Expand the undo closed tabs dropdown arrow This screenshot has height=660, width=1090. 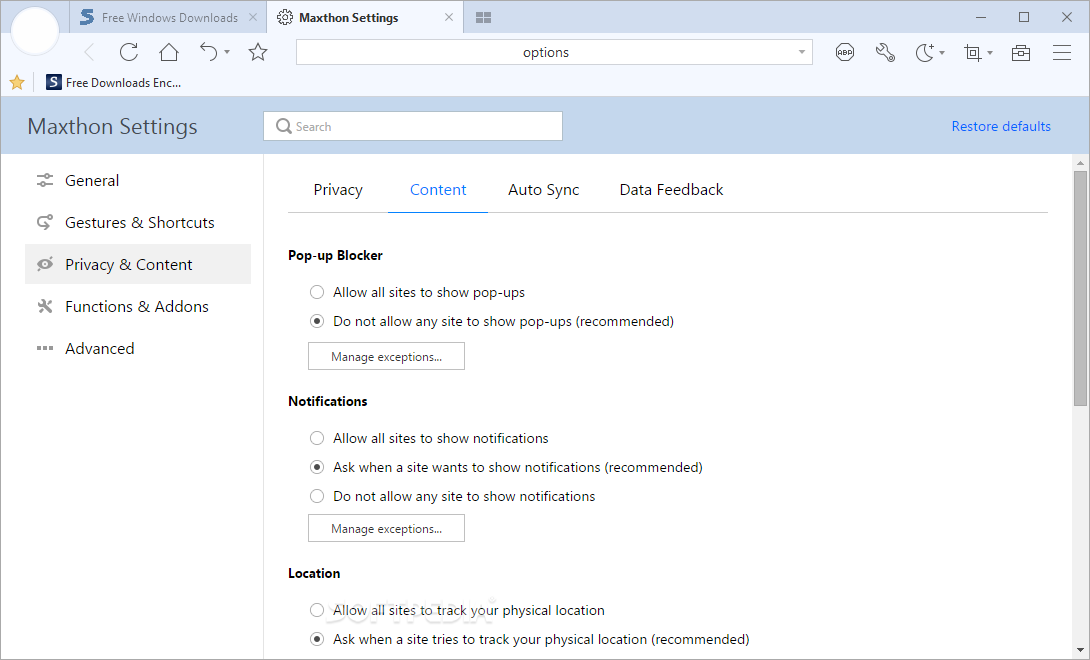(227, 52)
